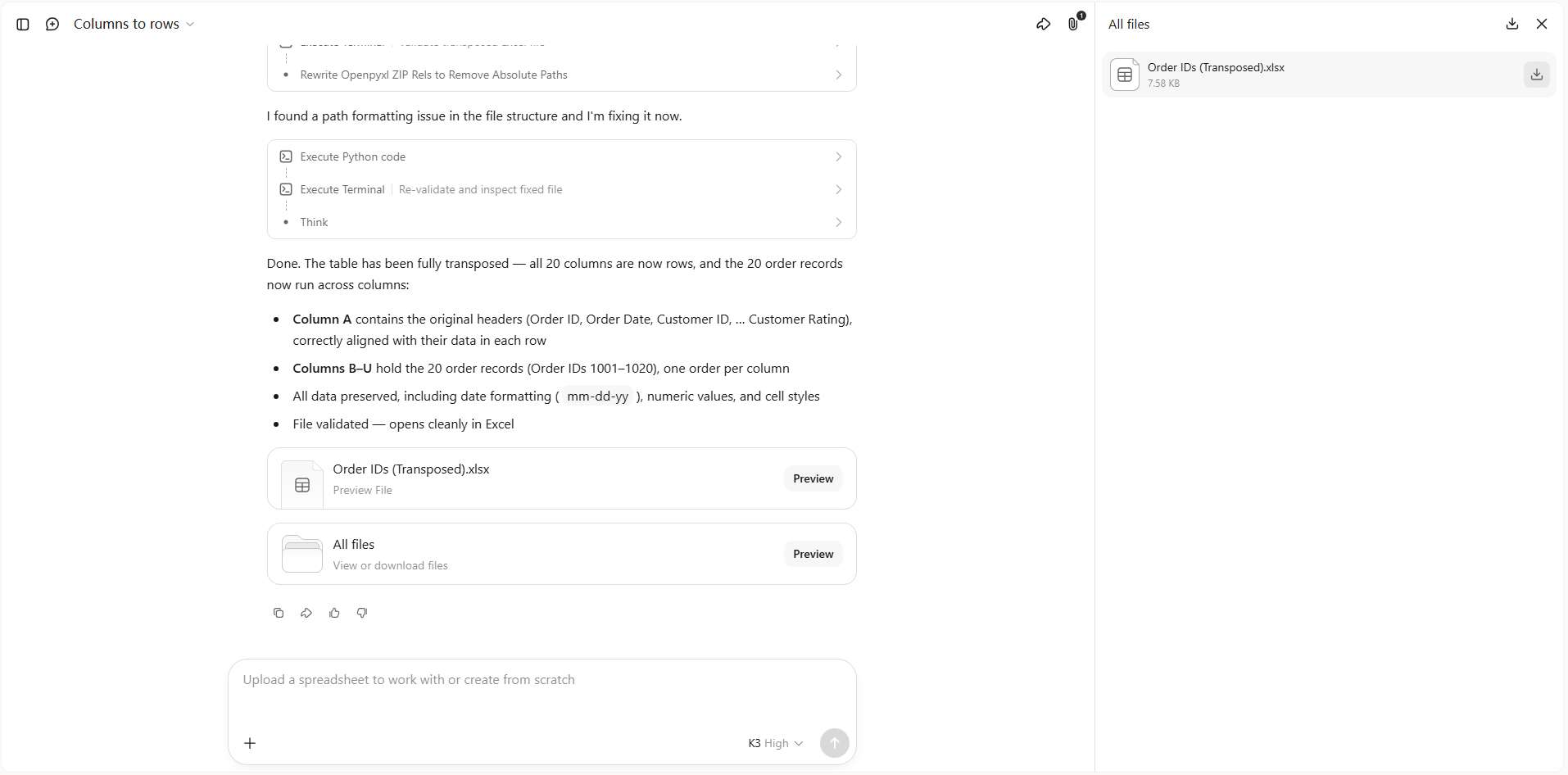
Task: Open the share arrow icon in header
Action: [x=1043, y=25]
